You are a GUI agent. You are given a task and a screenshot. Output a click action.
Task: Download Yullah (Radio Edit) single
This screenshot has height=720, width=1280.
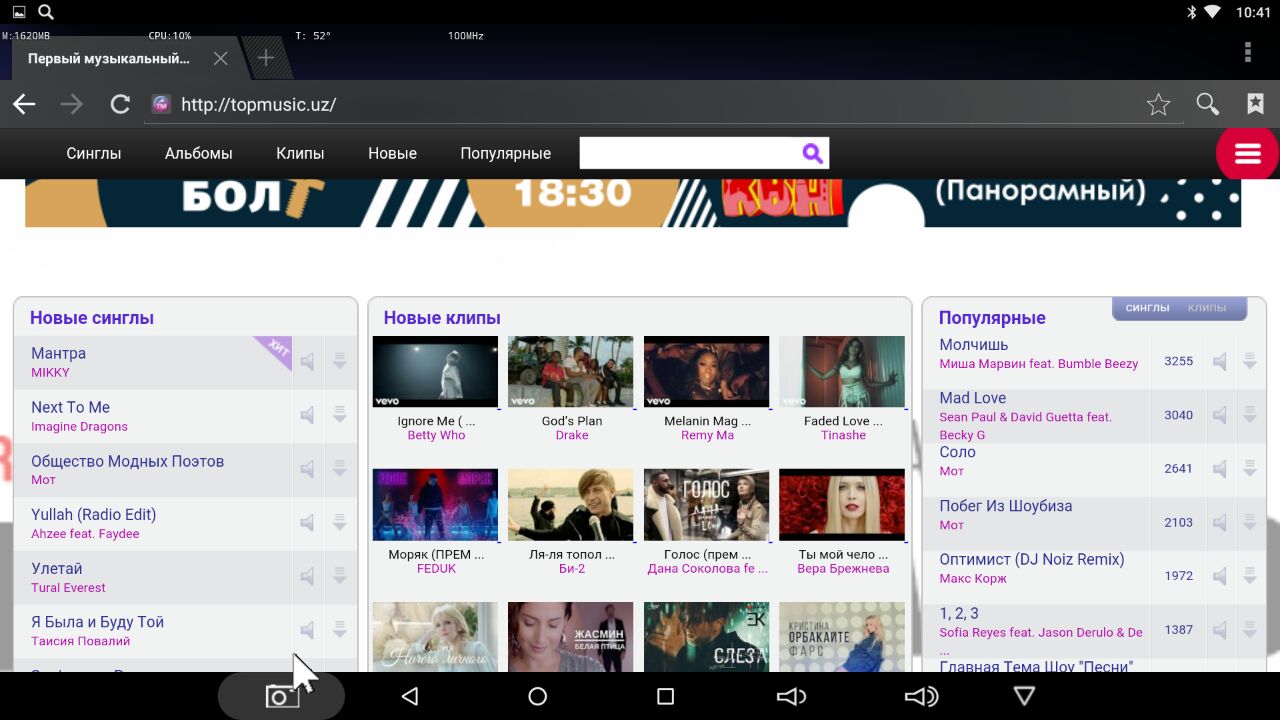[340, 522]
